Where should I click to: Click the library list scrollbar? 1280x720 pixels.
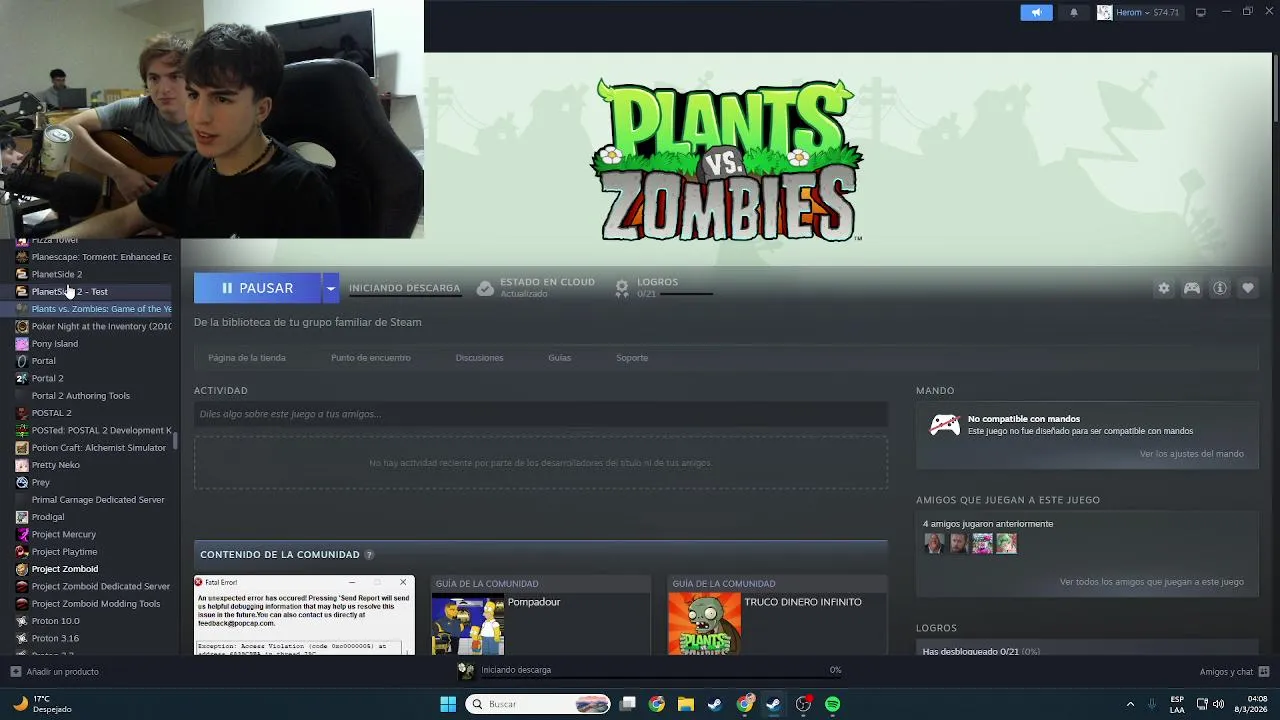tap(176, 441)
